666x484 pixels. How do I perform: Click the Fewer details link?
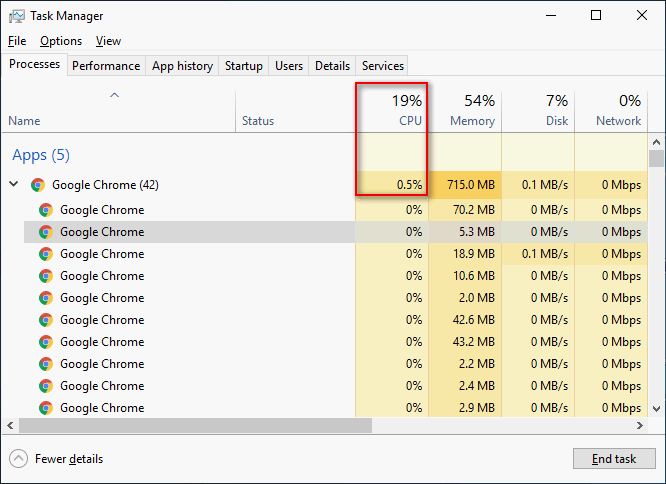(x=69, y=459)
